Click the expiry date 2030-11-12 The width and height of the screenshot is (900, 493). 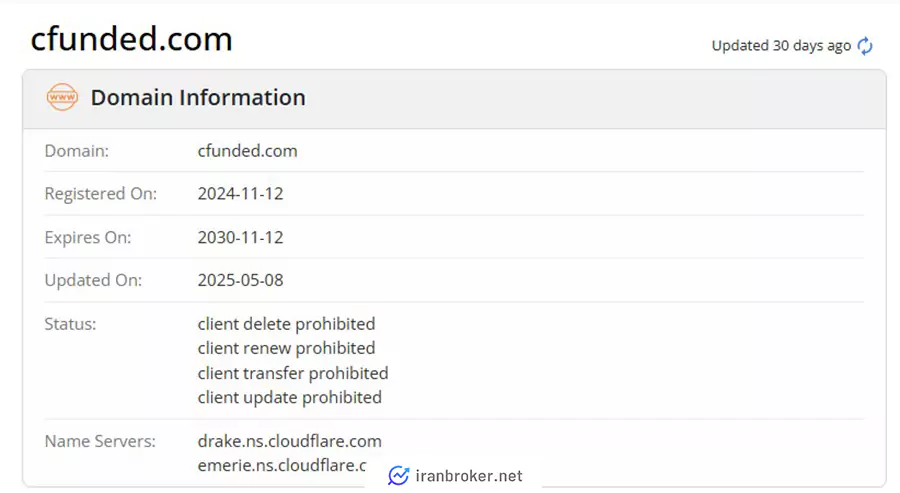coord(240,238)
